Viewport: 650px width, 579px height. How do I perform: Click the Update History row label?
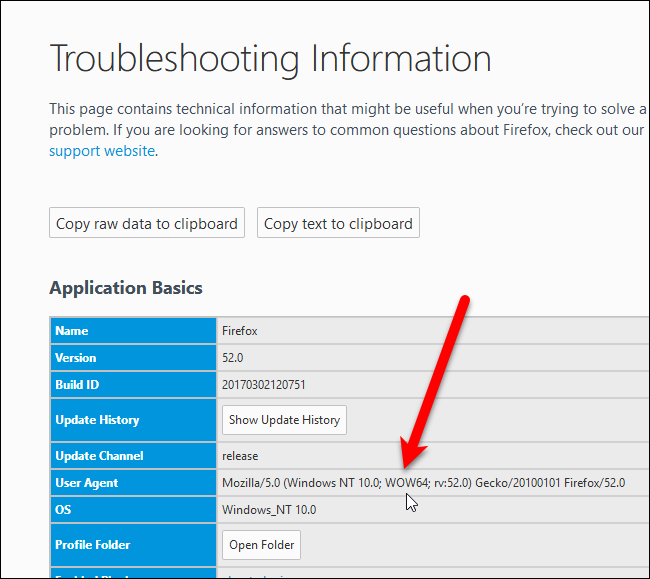pos(97,420)
